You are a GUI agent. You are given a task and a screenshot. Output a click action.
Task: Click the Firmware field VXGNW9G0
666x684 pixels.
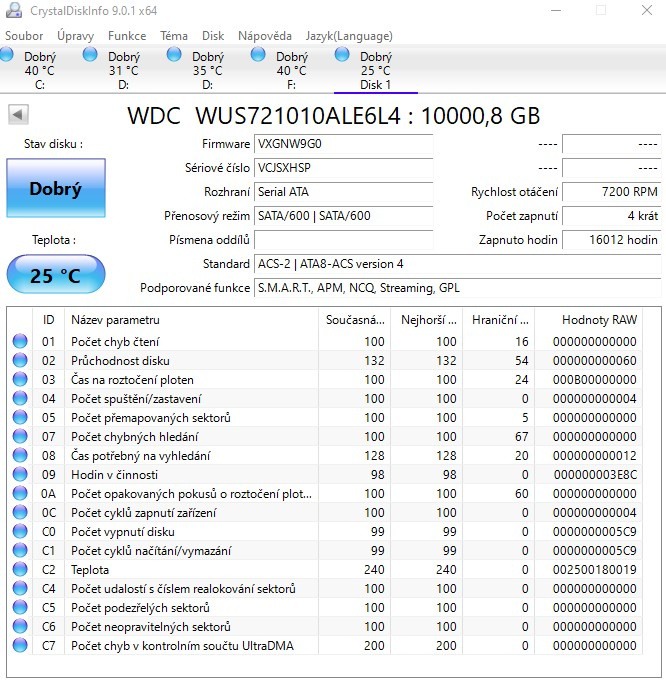[x=344, y=144]
